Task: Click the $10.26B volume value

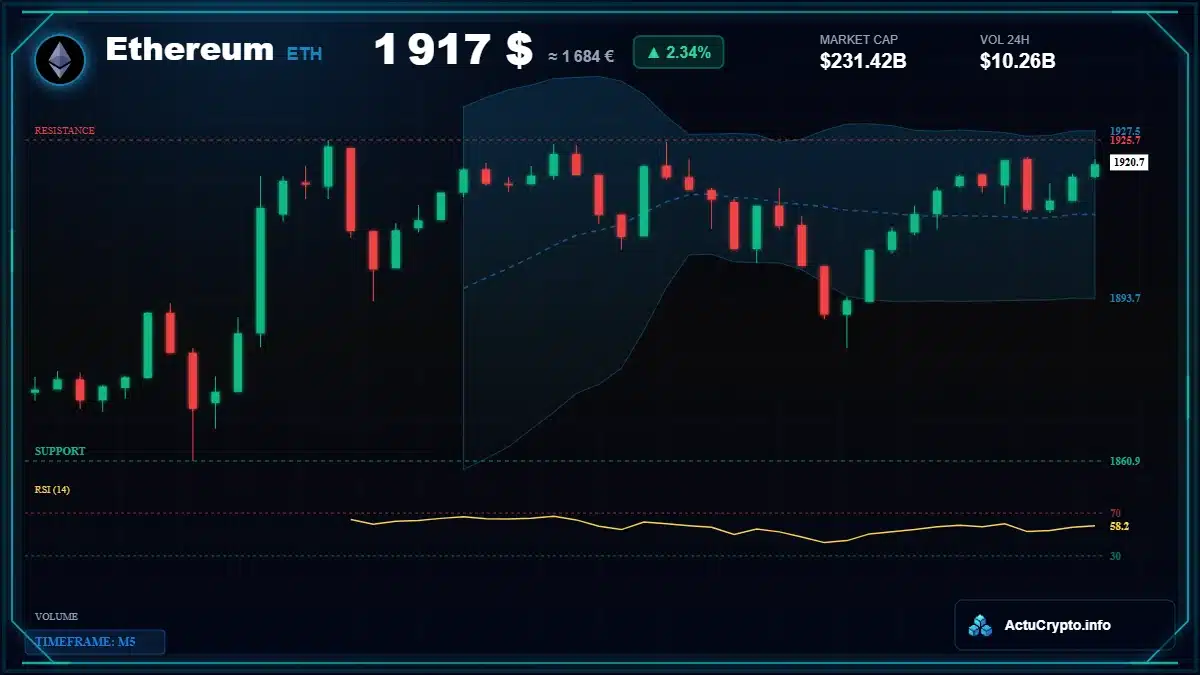Action: [x=1018, y=61]
